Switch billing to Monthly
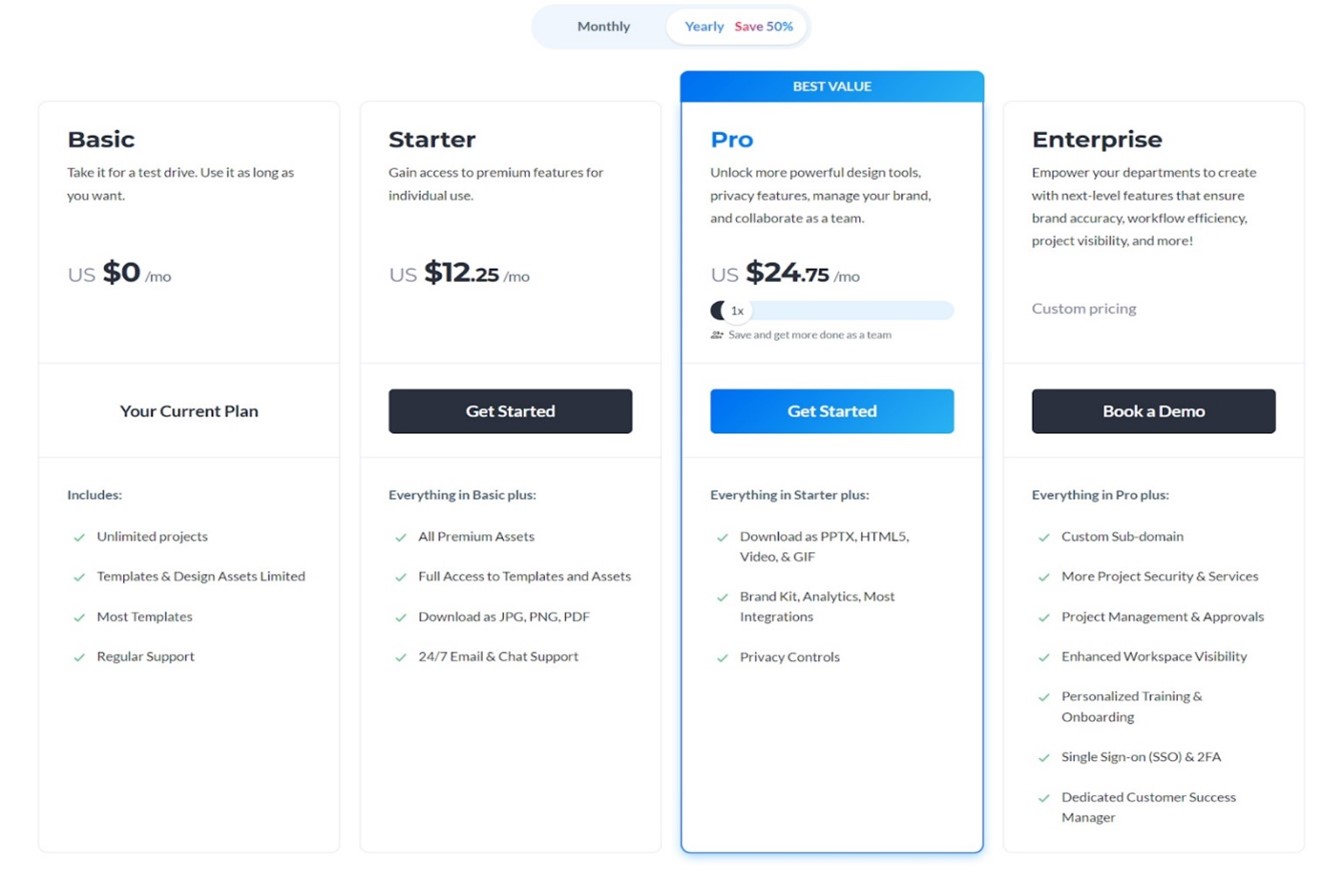 603,27
